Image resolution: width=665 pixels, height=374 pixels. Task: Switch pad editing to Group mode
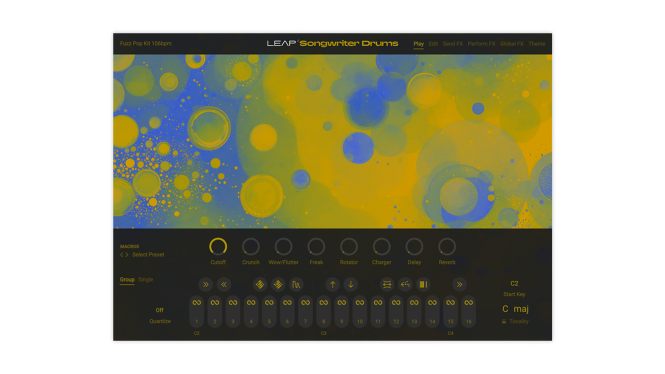click(x=127, y=280)
